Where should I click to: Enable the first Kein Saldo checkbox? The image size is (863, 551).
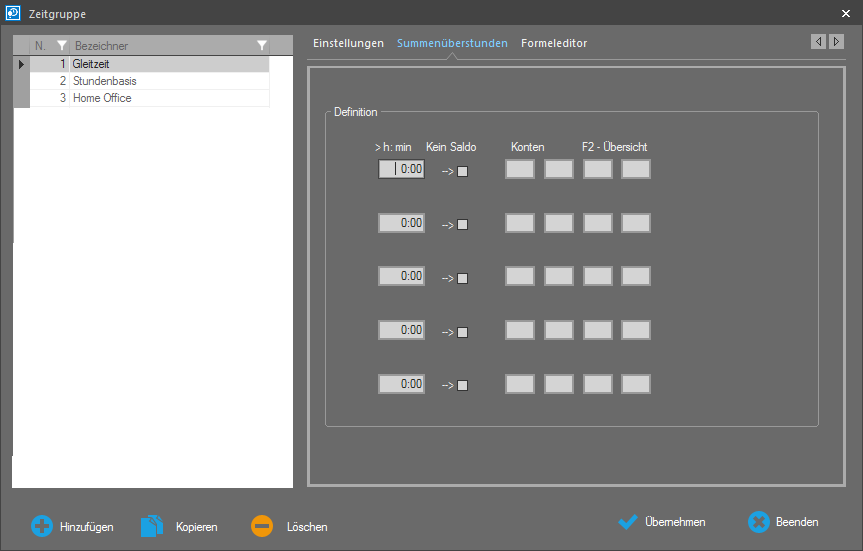462,171
